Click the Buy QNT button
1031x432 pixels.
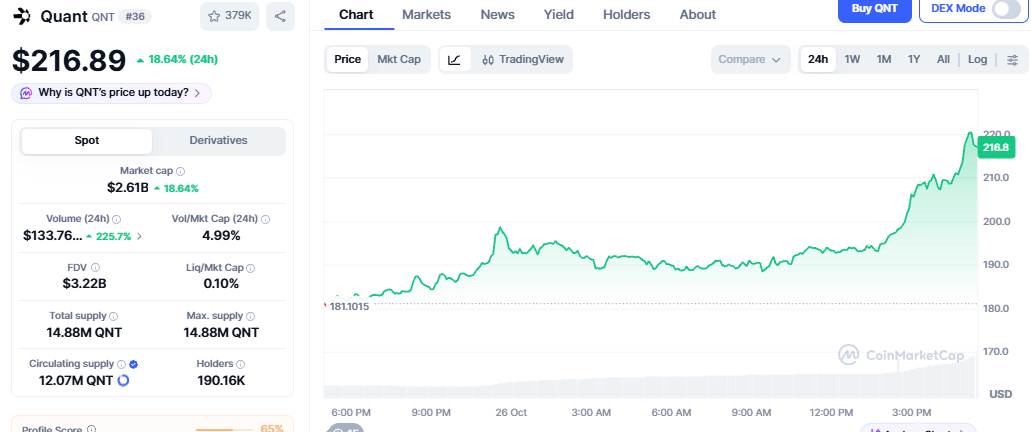tap(875, 9)
